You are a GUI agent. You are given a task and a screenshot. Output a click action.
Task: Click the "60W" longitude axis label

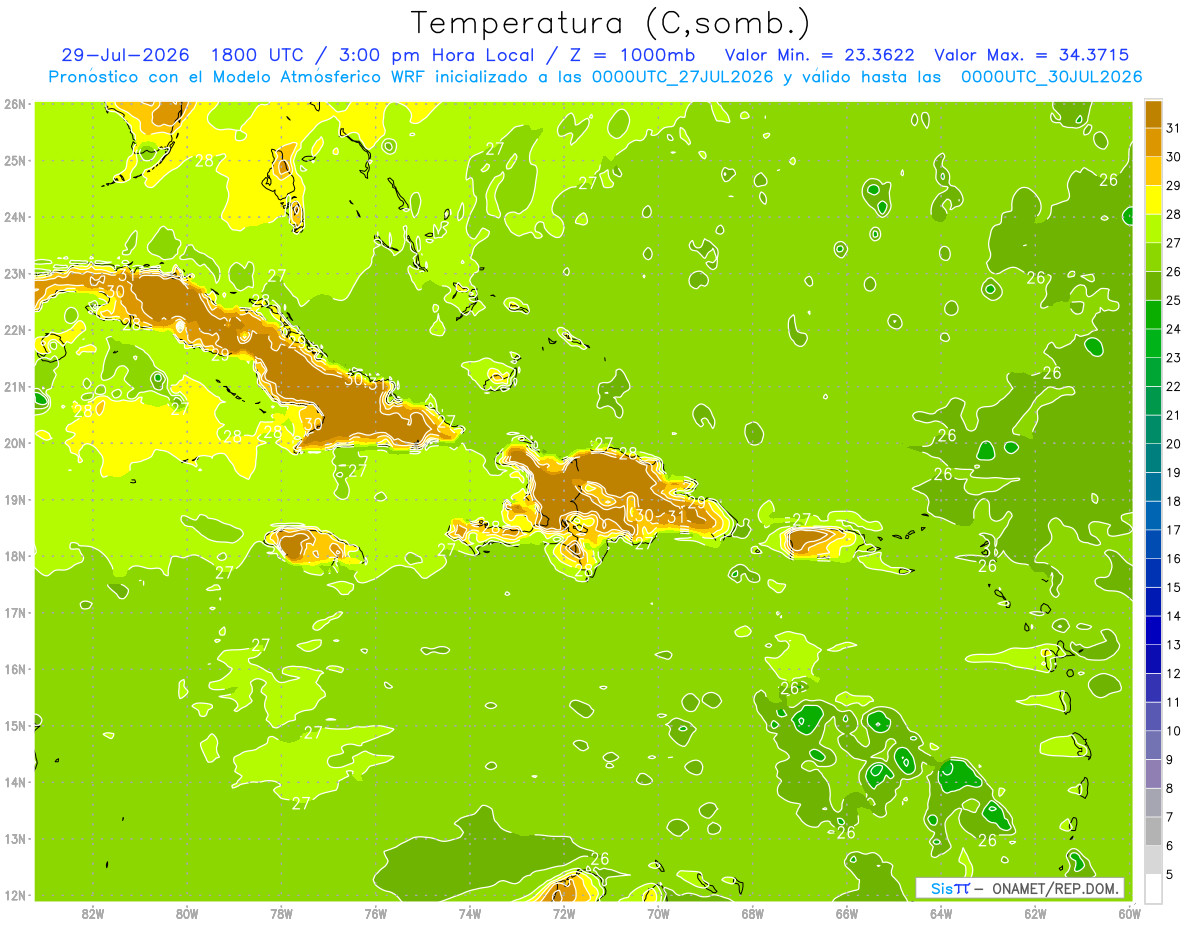[1130, 914]
